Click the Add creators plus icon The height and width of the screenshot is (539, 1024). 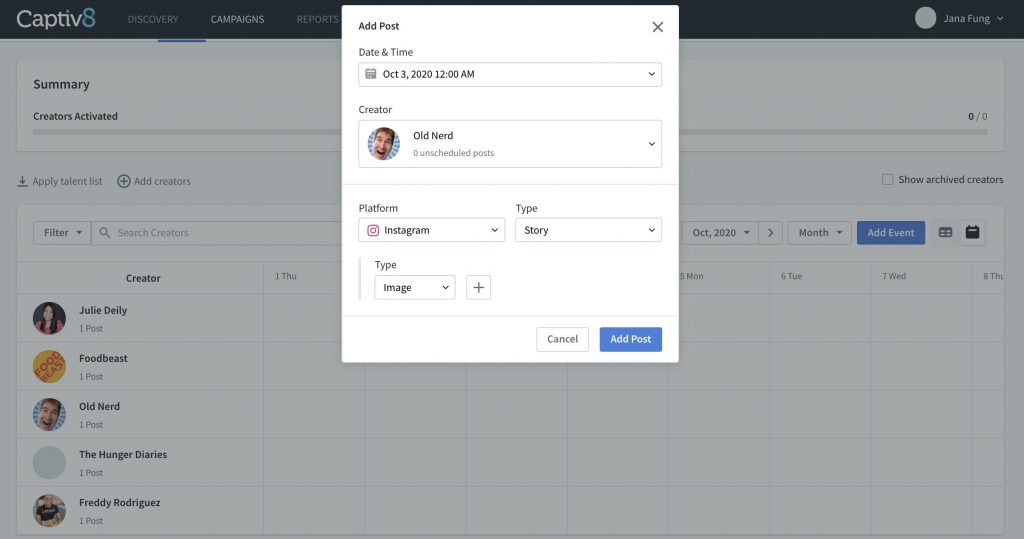[124, 181]
